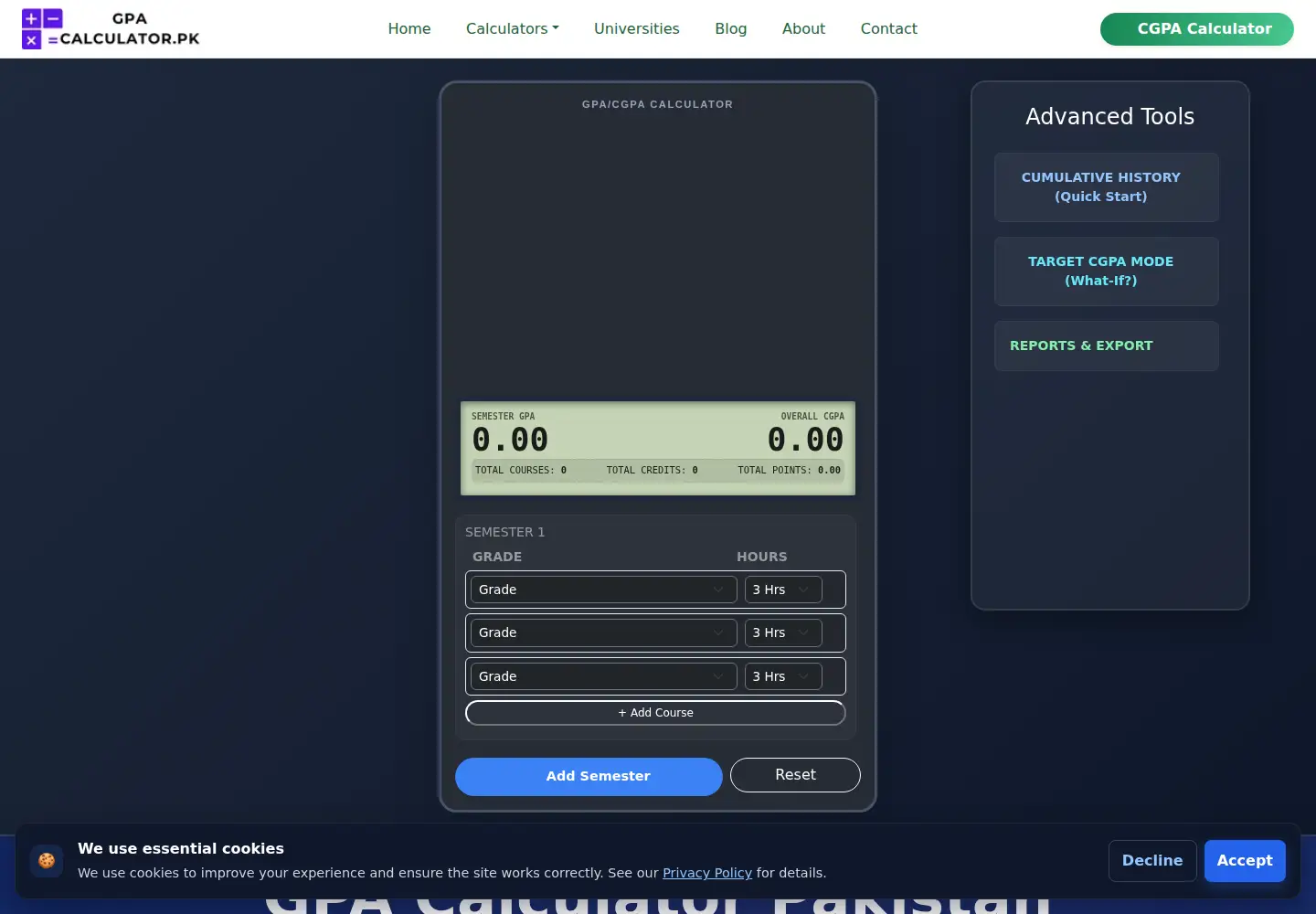The width and height of the screenshot is (1316, 914).
Task: Click the GPA/CGPA CALCULATOR title text
Action: click(x=657, y=104)
